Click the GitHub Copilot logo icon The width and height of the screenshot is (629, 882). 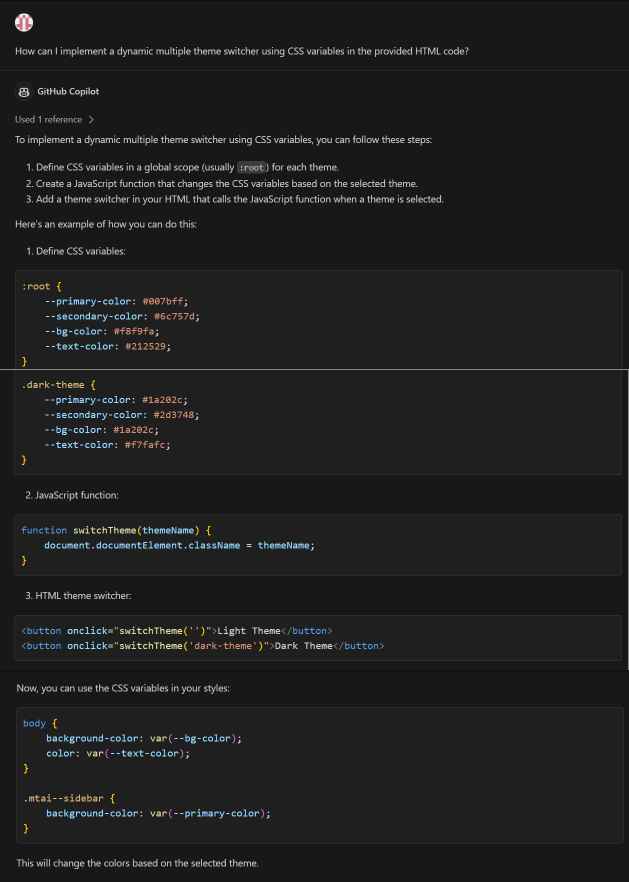pos(24,92)
